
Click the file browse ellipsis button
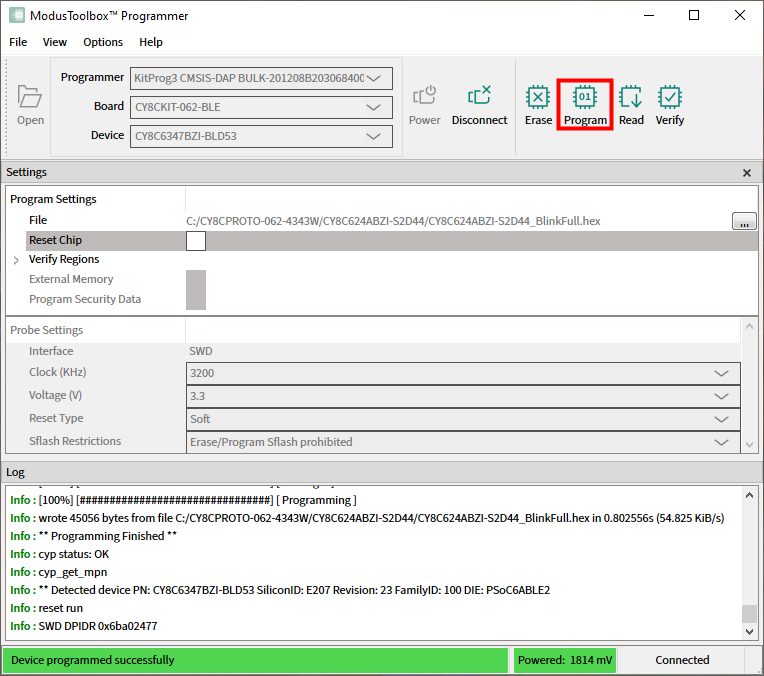coord(744,221)
